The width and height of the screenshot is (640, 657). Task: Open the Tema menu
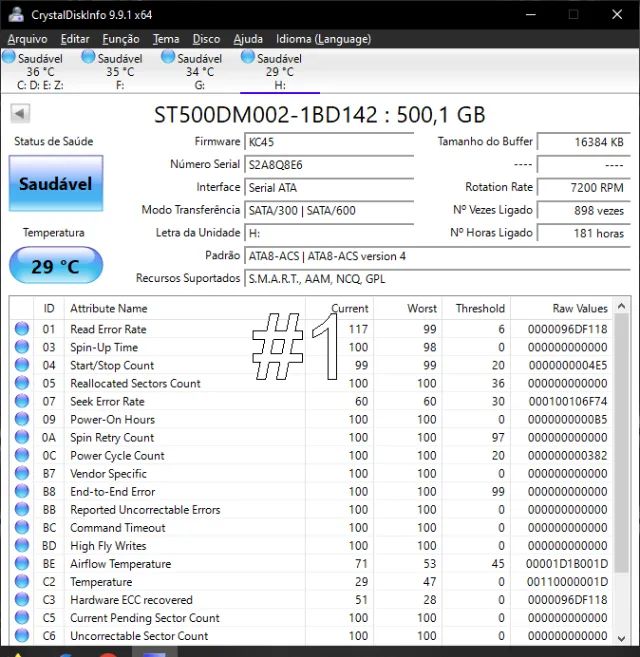click(x=166, y=39)
